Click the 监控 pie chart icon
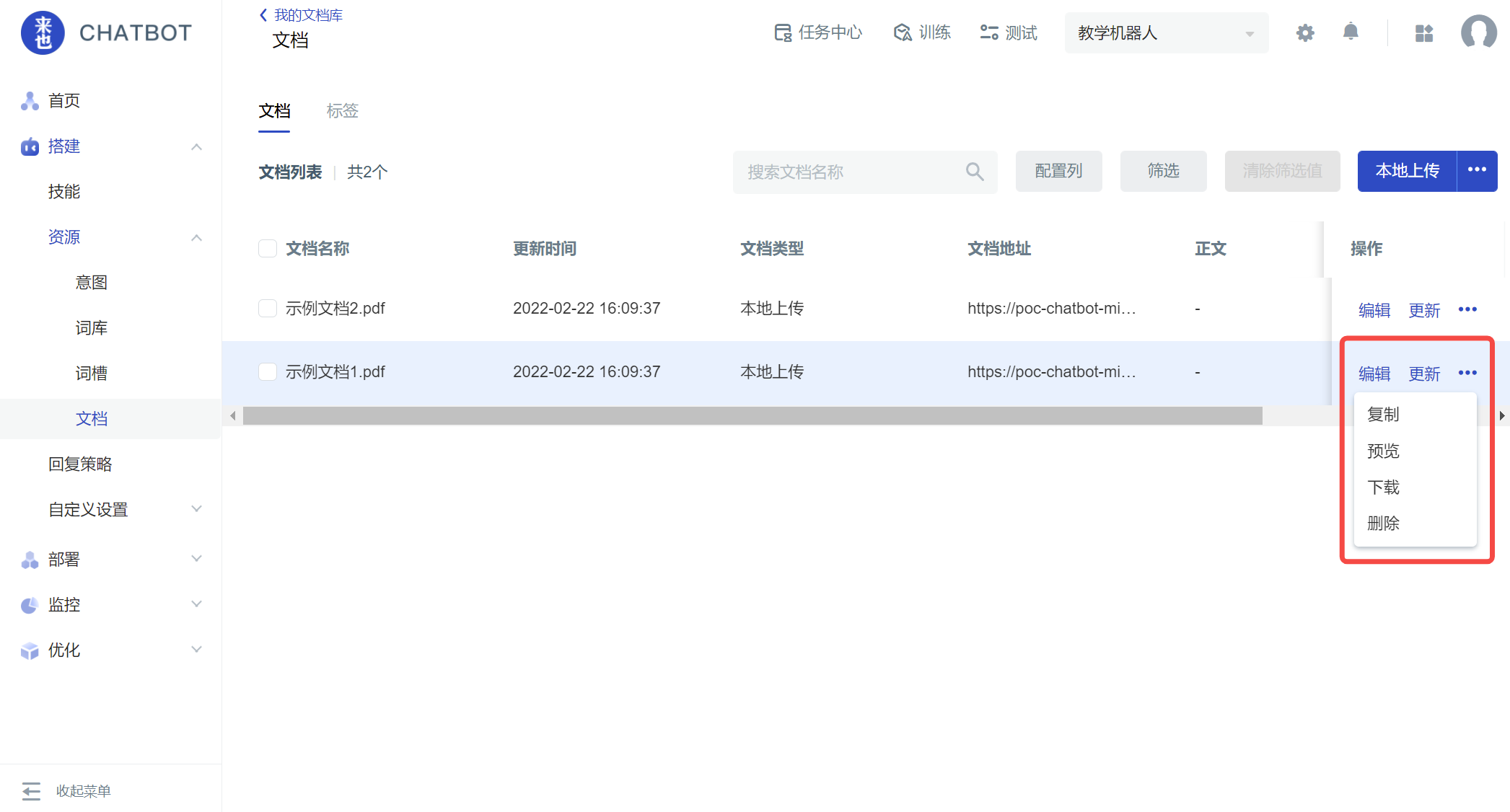 pyautogui.click(x=30, y=605)
